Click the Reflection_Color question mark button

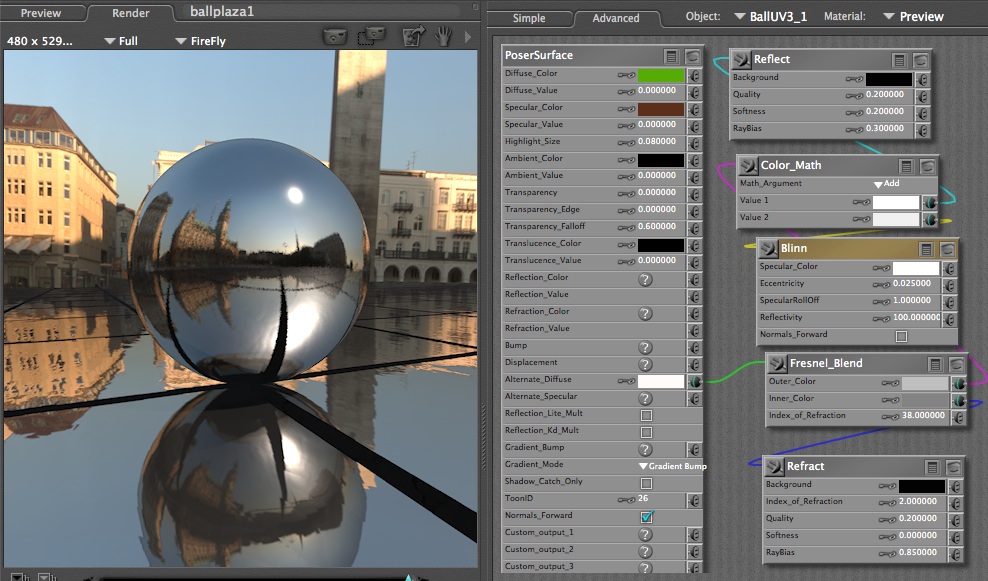coord(645,279)
